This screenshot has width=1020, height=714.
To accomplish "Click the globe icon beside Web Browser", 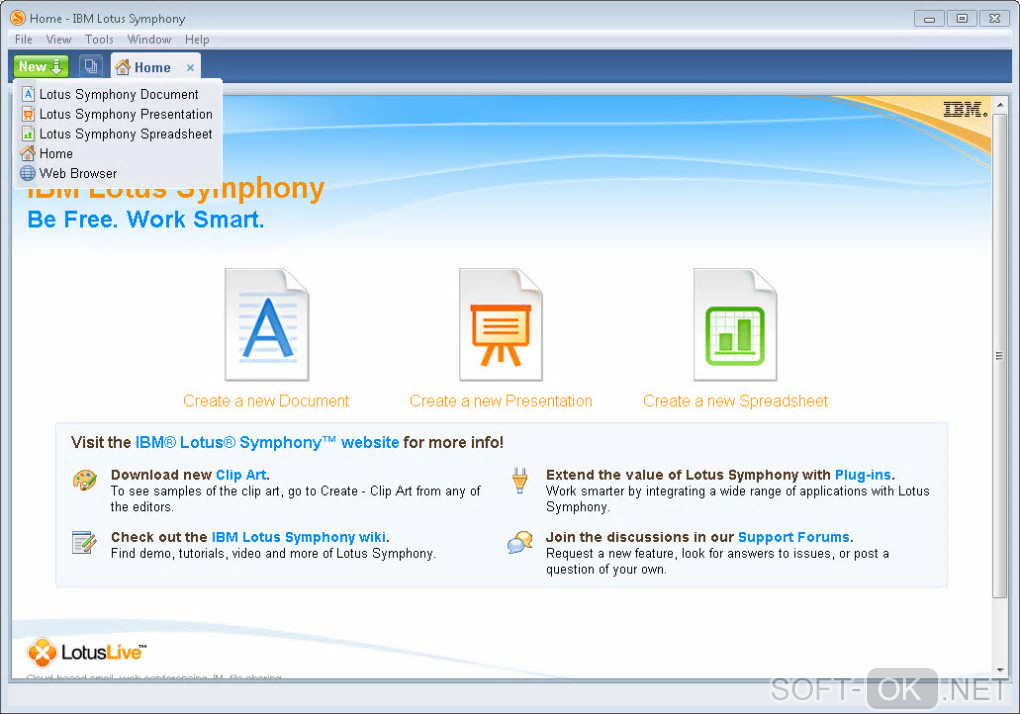I will (x=27, y=174).
